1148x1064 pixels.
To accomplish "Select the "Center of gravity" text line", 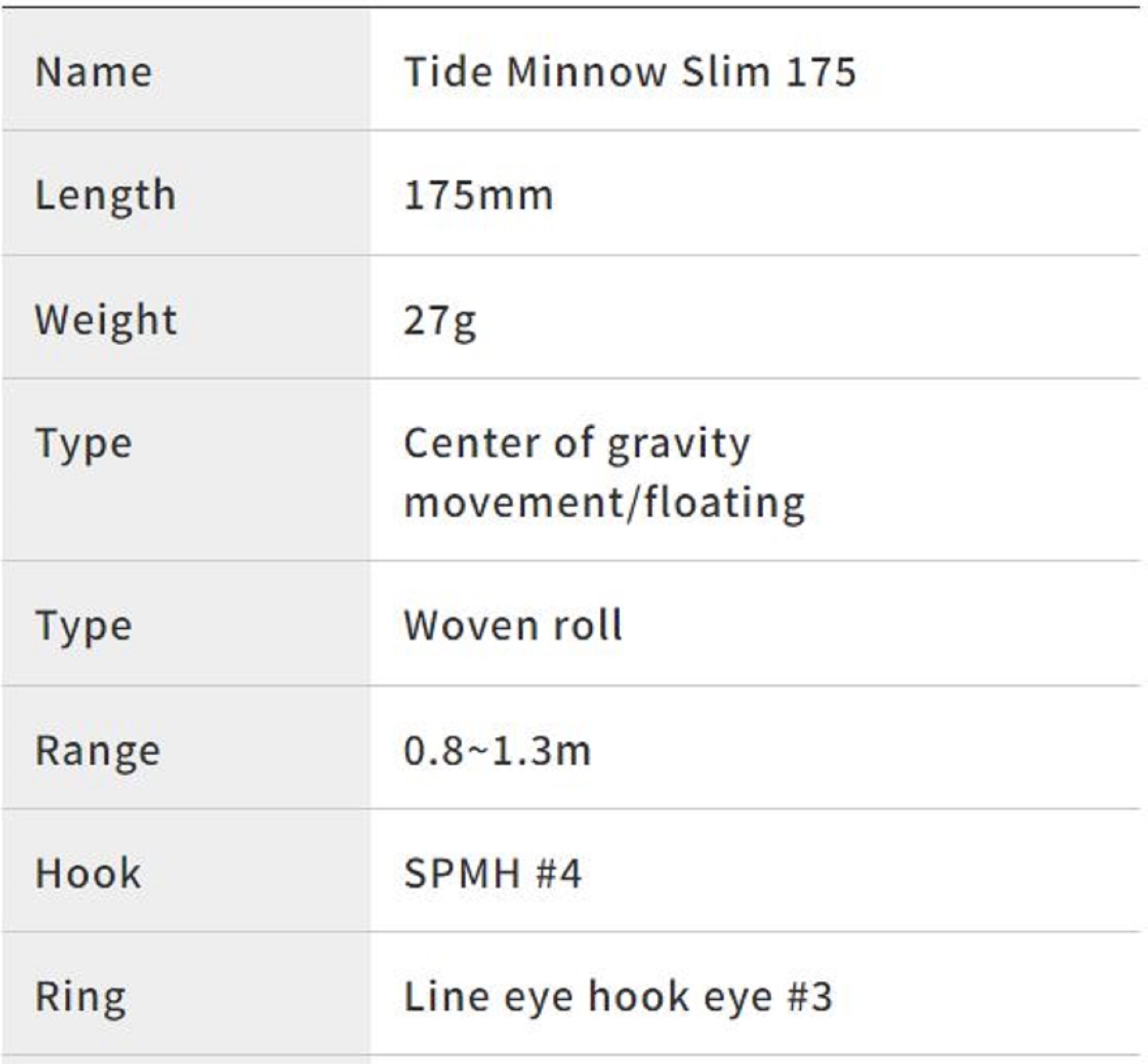I will [x=577, y=444].
